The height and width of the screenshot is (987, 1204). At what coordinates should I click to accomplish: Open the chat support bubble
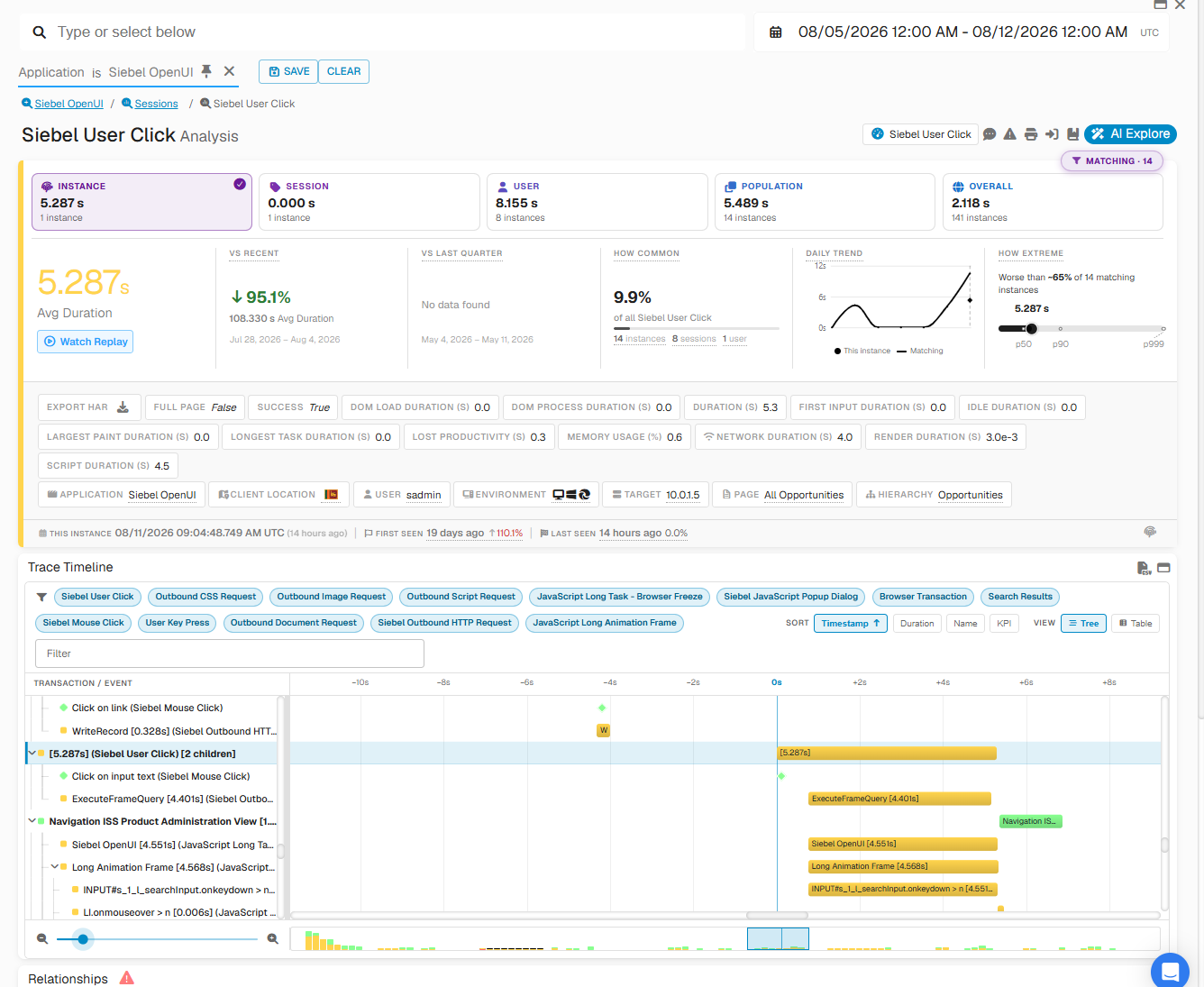1170,972
